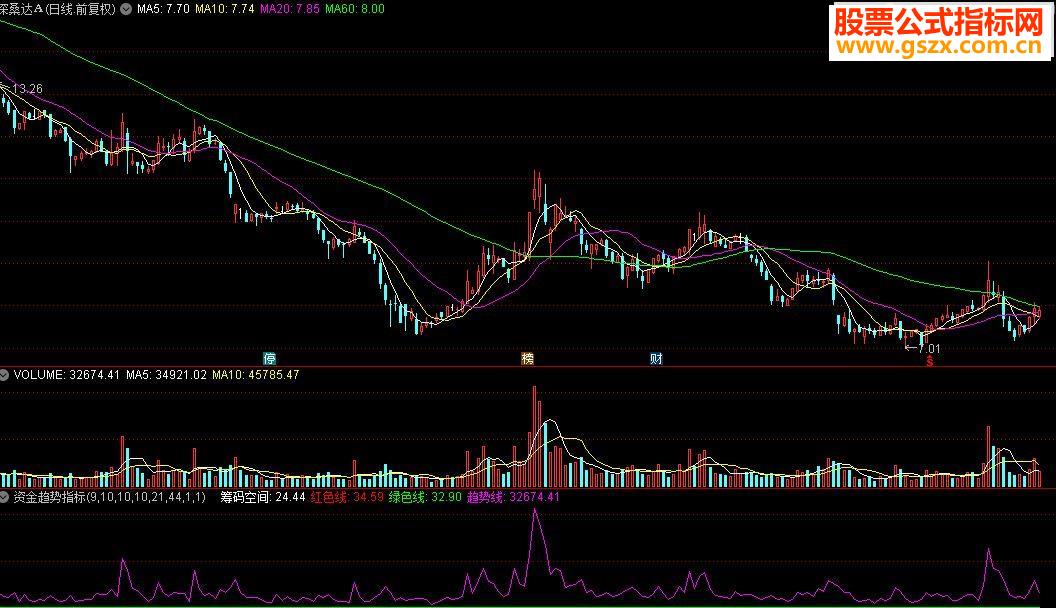Select the stock title 深桑达A (日线,前复权)
Viewport: 1056px width, 608px height.
(58, 9)
